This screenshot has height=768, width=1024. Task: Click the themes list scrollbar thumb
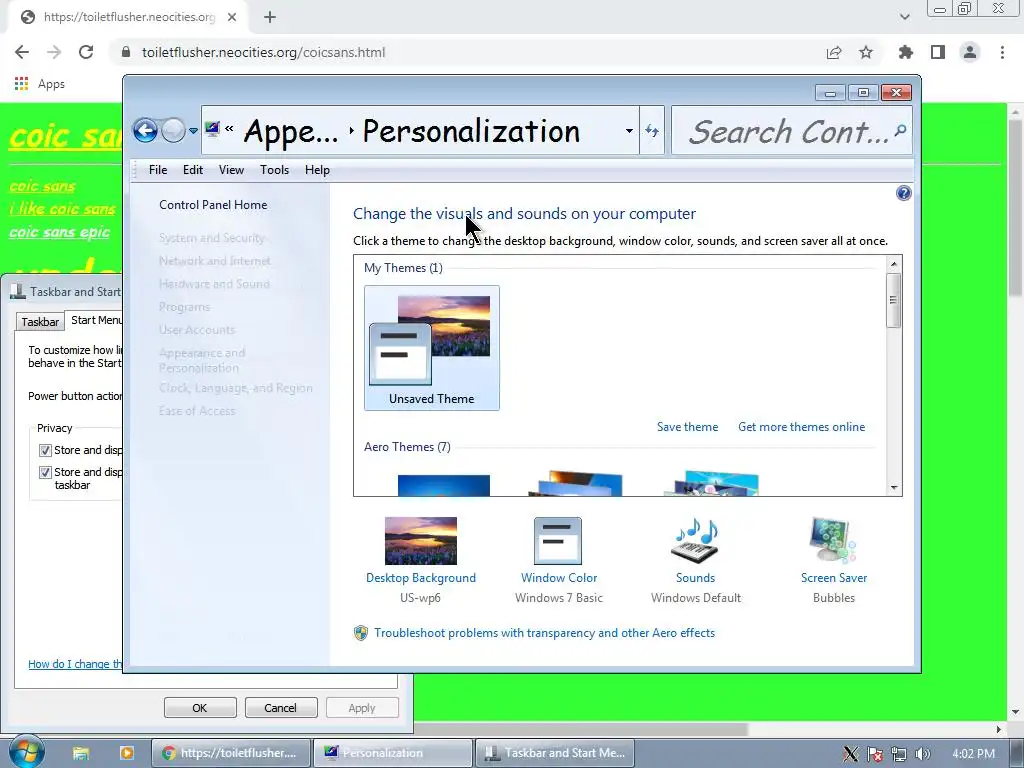pos(893,300)
